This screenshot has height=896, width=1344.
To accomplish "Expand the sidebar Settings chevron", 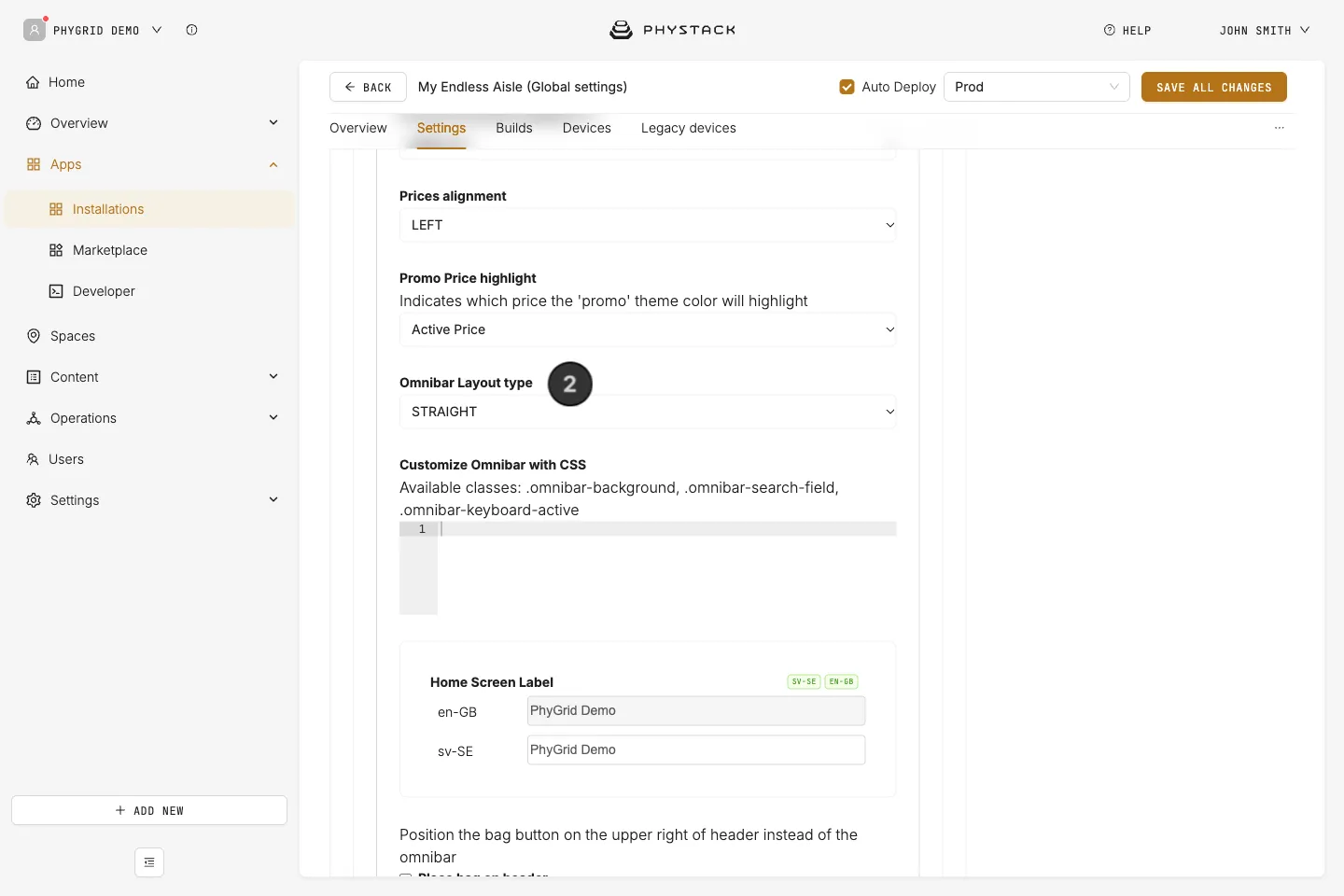I will coord(273,499).
